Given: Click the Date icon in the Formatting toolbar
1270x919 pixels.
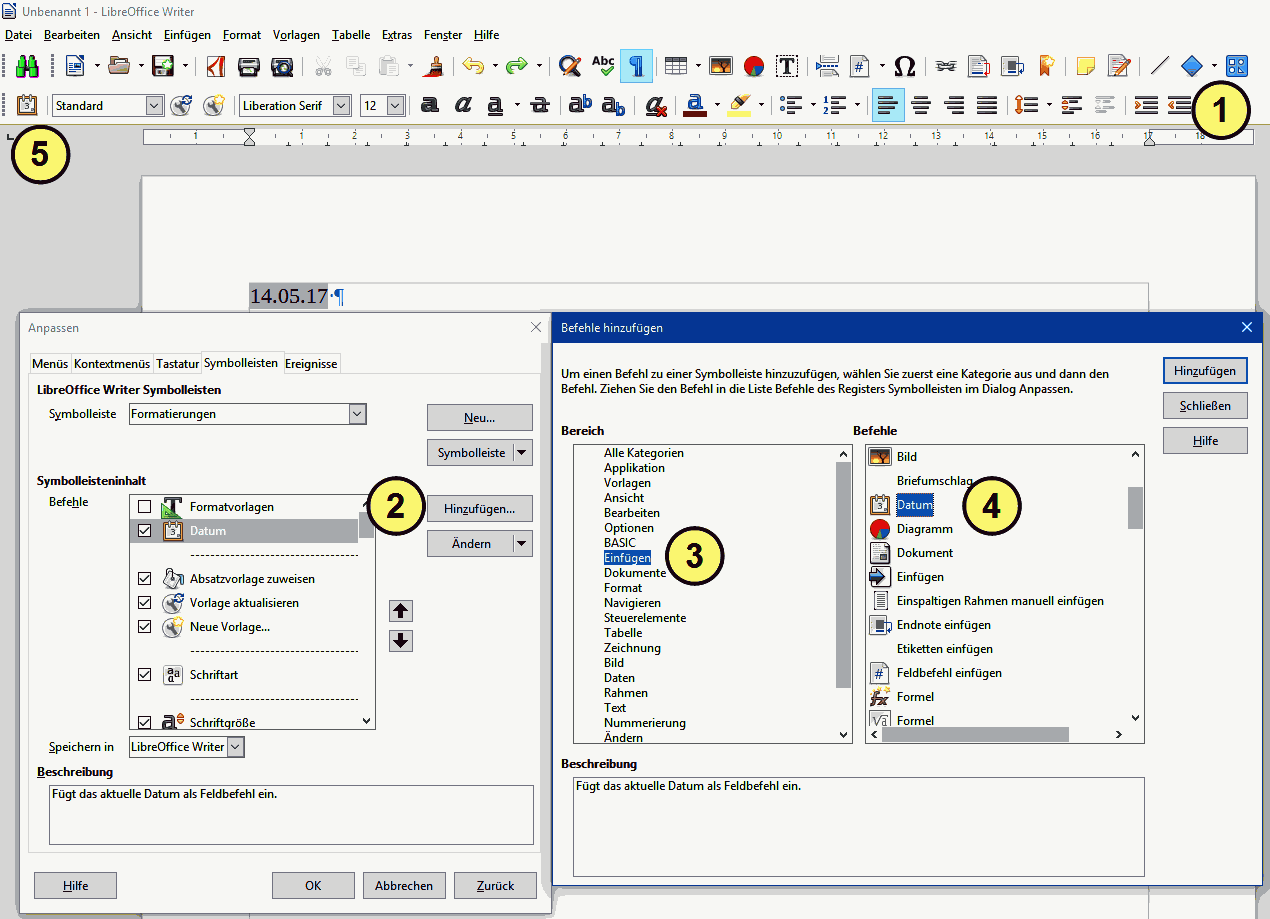Looking at the screenshot, I should tap(27, 105).
